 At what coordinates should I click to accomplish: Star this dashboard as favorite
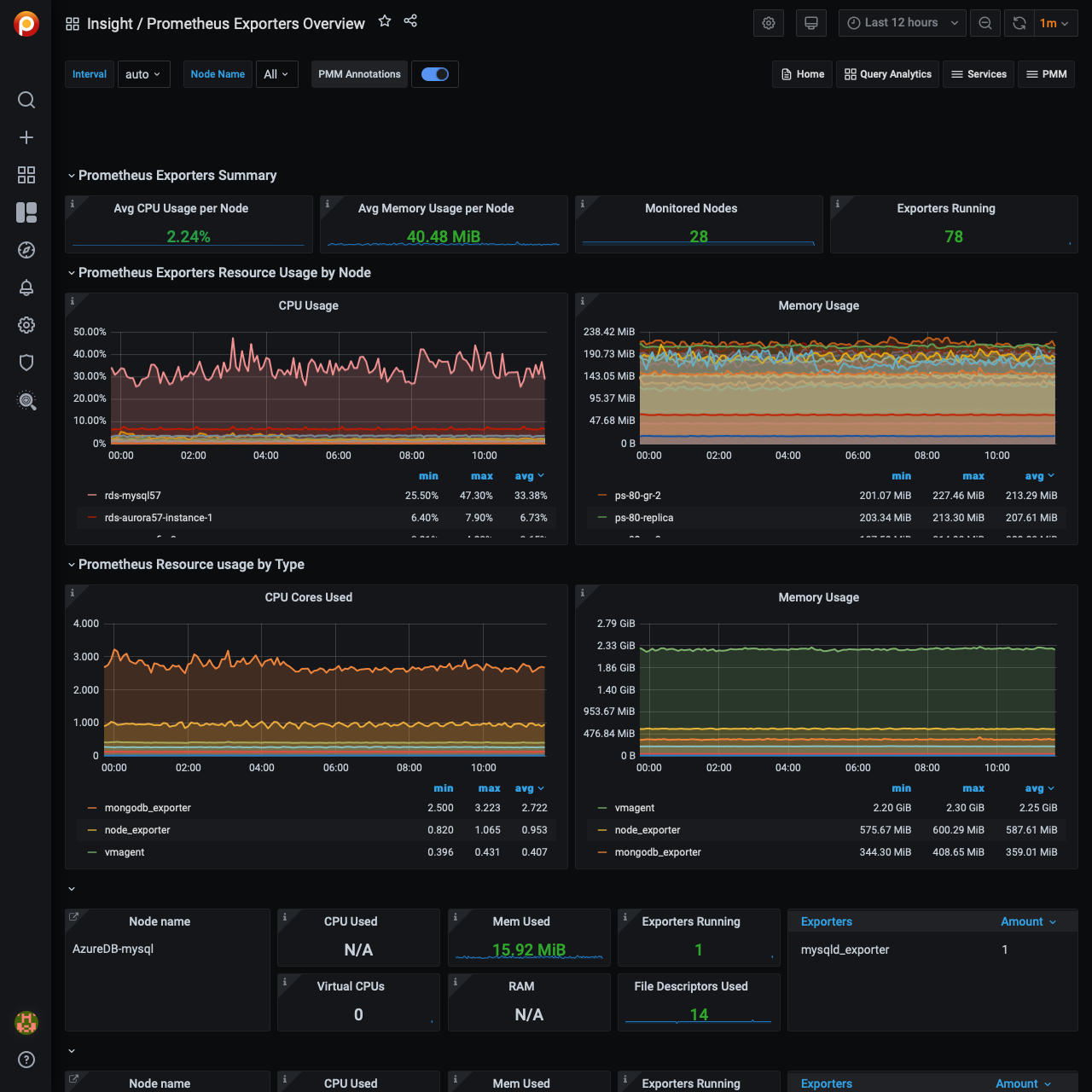(385, 21)
